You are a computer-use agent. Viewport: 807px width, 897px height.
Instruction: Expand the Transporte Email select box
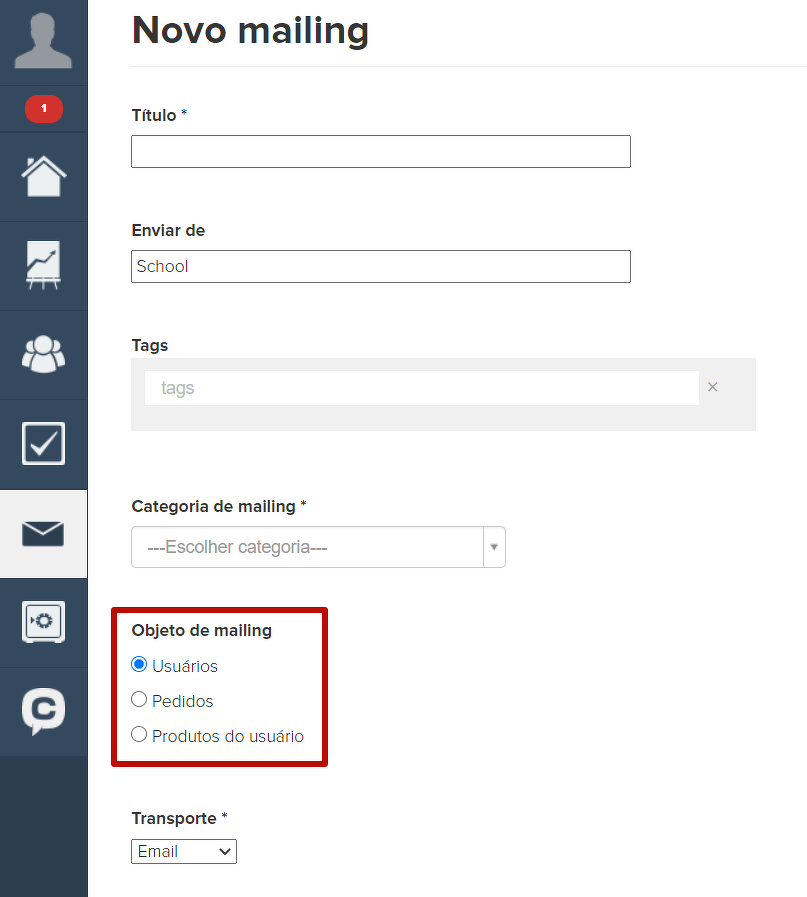[184, 851]
